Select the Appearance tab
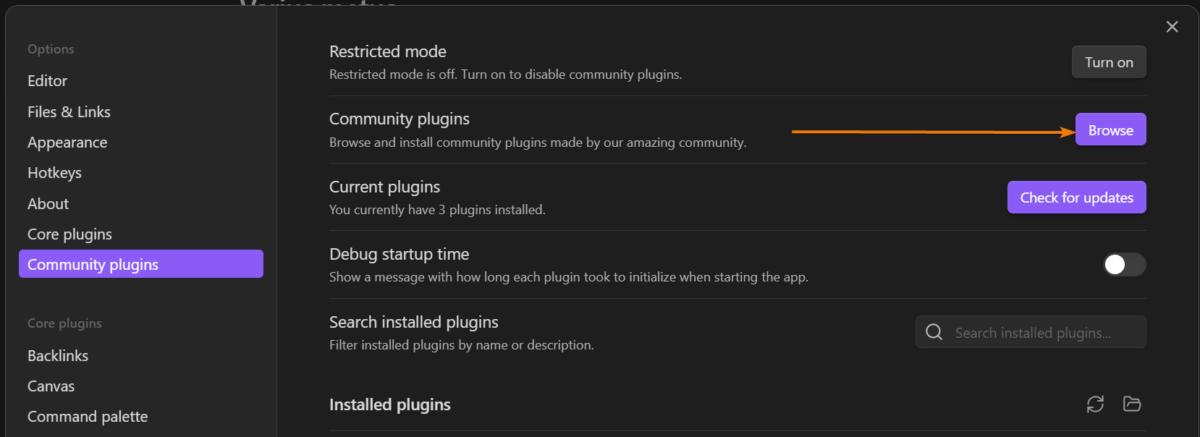 [x=67, y=142]
